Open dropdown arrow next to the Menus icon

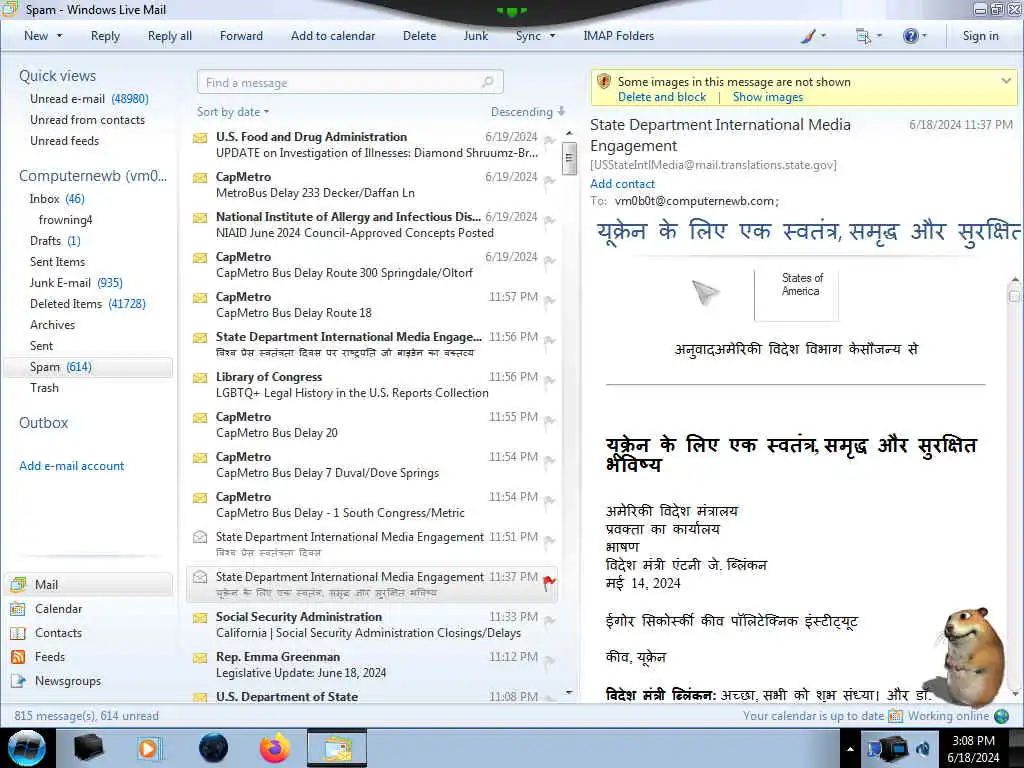(879, 36)
